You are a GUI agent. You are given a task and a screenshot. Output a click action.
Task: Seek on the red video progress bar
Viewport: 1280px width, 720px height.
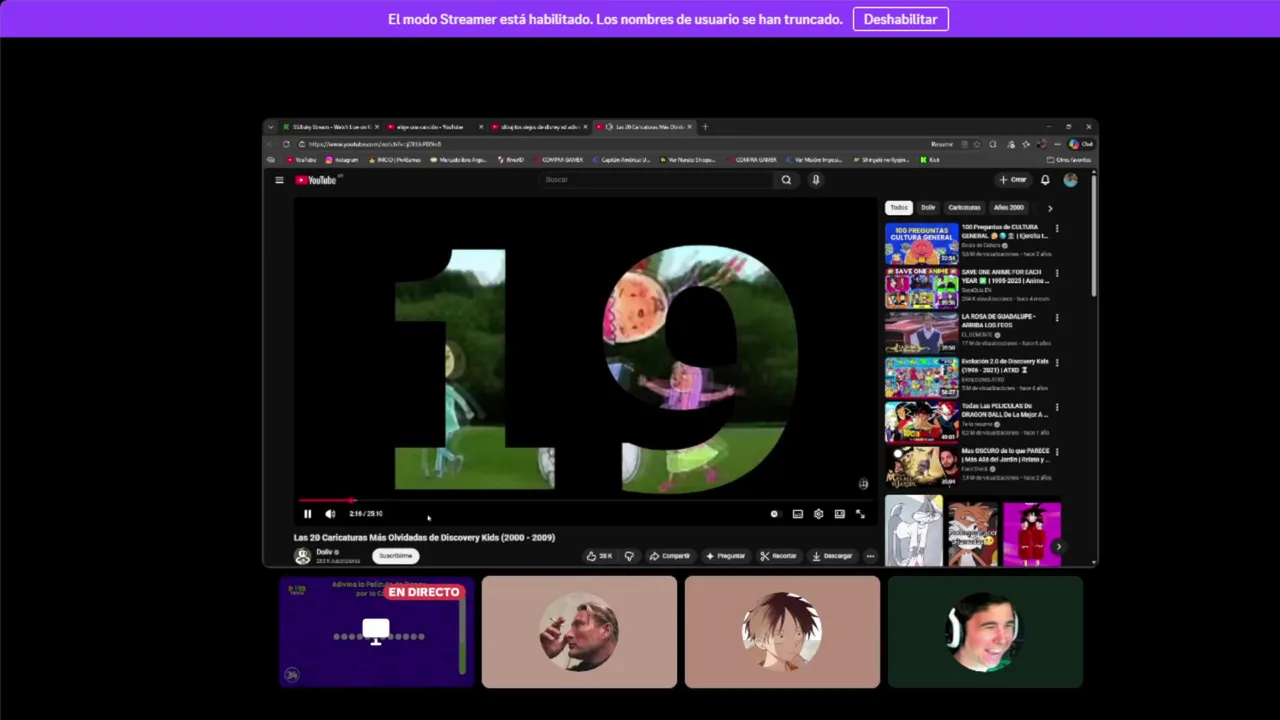point(584,500)
